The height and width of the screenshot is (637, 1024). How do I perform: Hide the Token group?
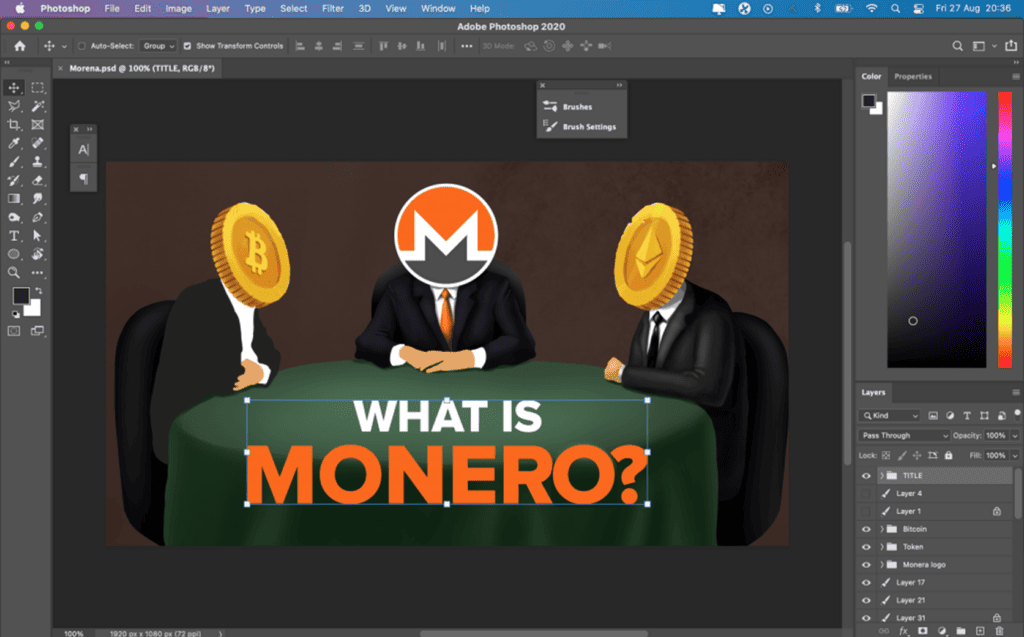point(867,547)
